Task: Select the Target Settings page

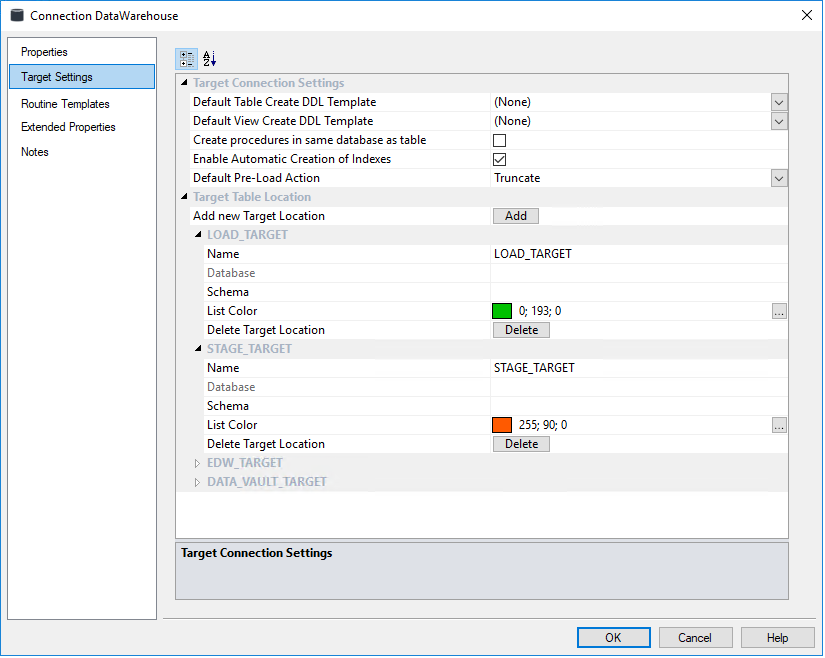Action: click(82, 77)
